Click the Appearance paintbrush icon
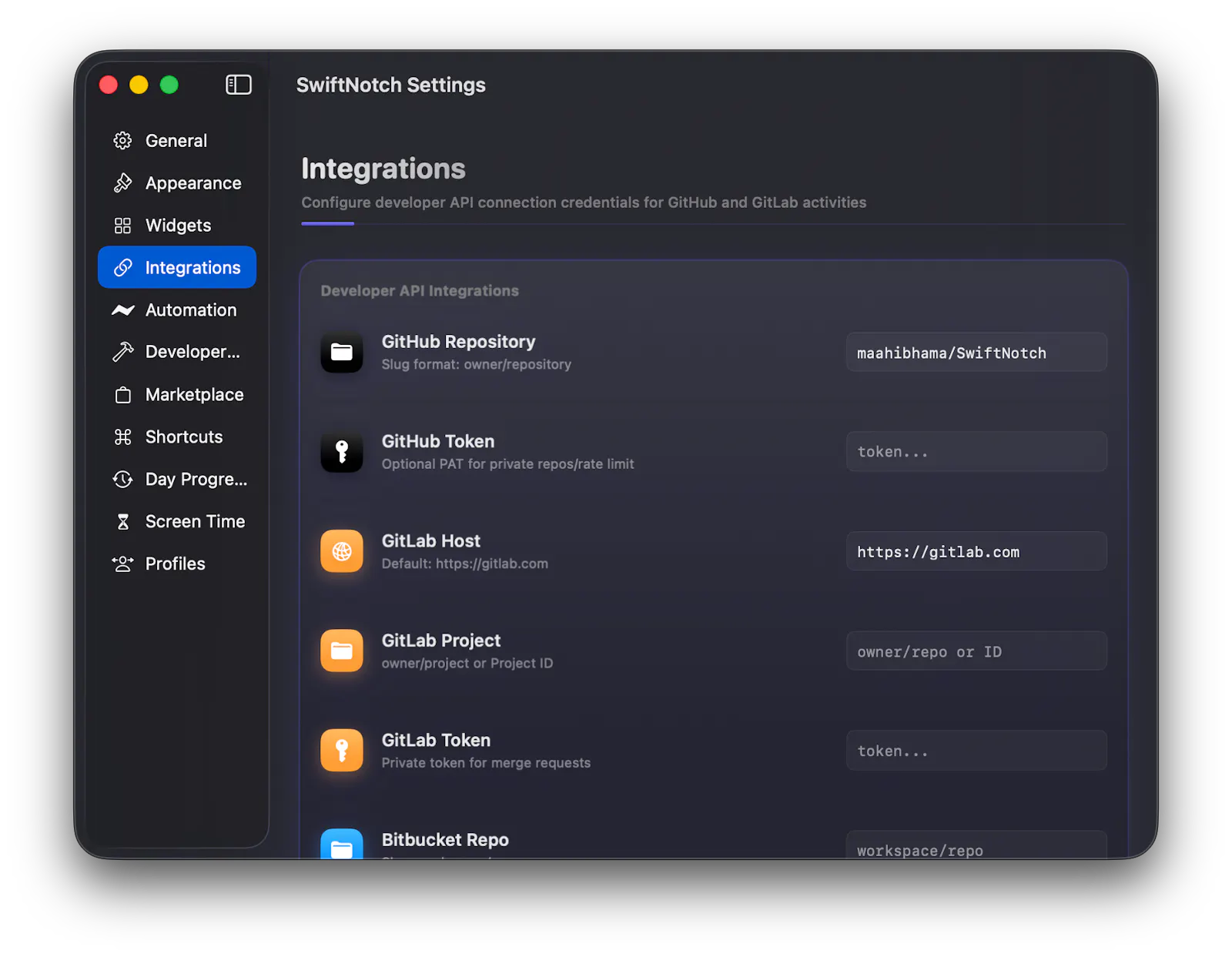The image size is (1232, 957). coord(122,183)
